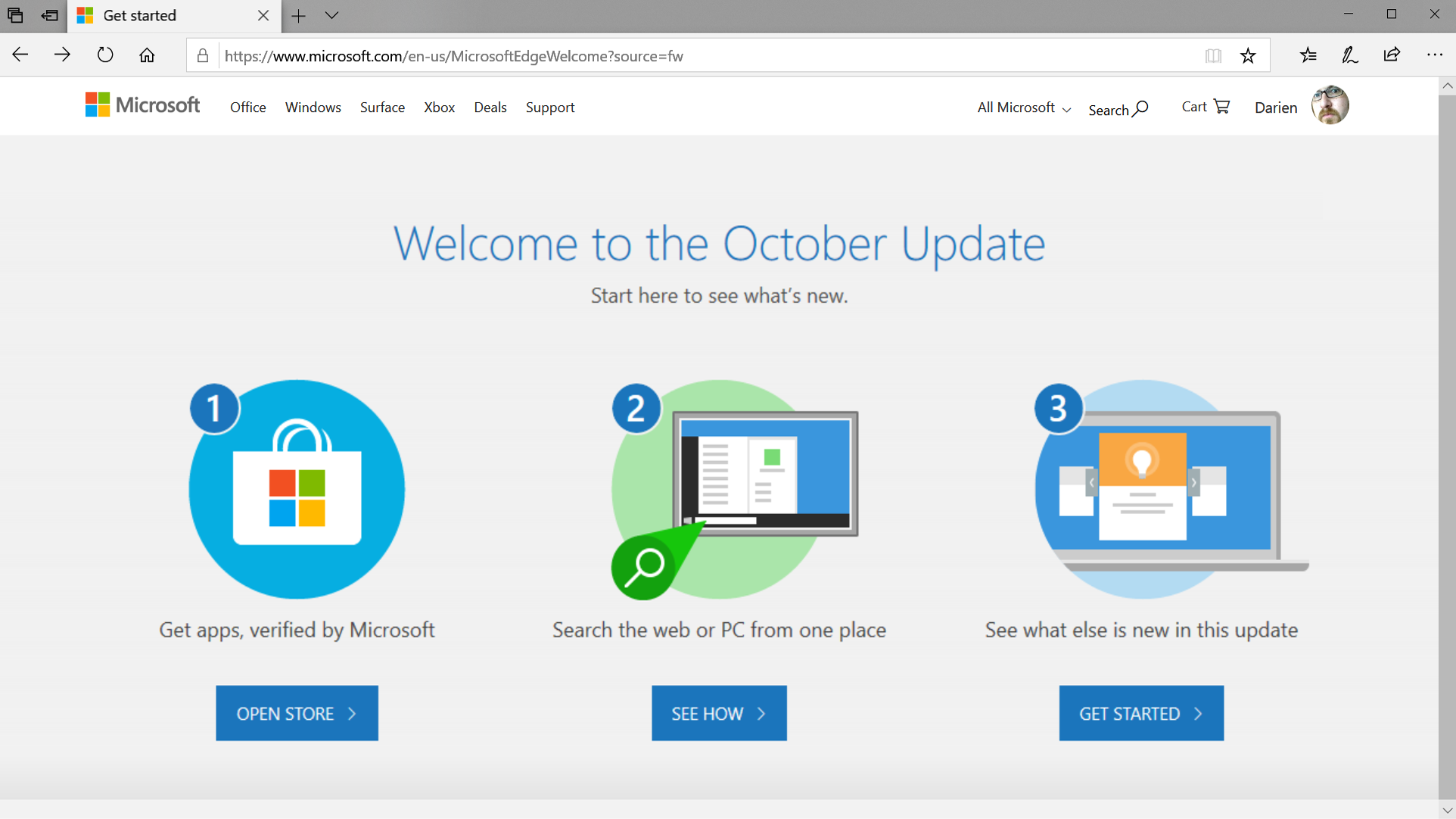1456x819 pixels.
Task: Click the Microsoft logo
Action: pyautogui.click(x=142, y=105)
